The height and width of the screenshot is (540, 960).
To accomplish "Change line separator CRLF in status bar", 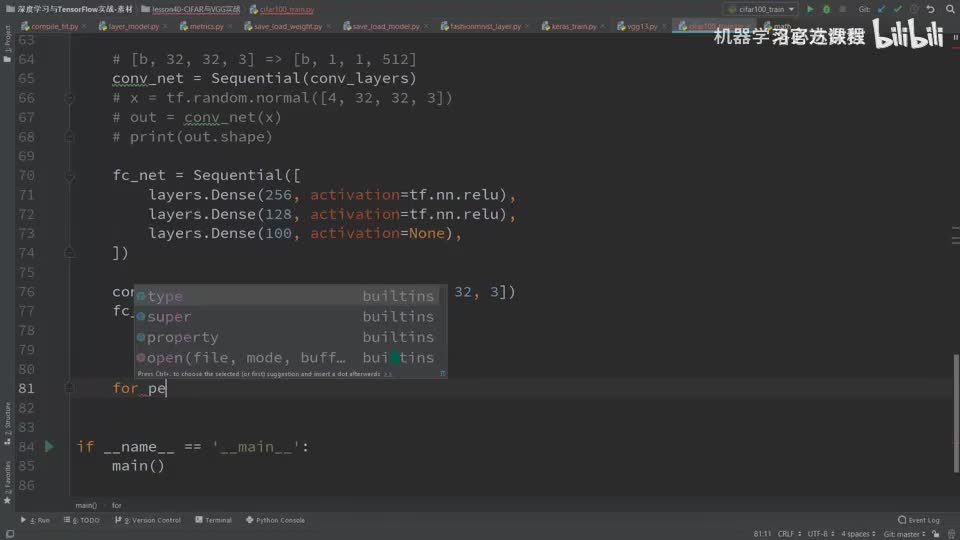I will (x=789, y=534).
